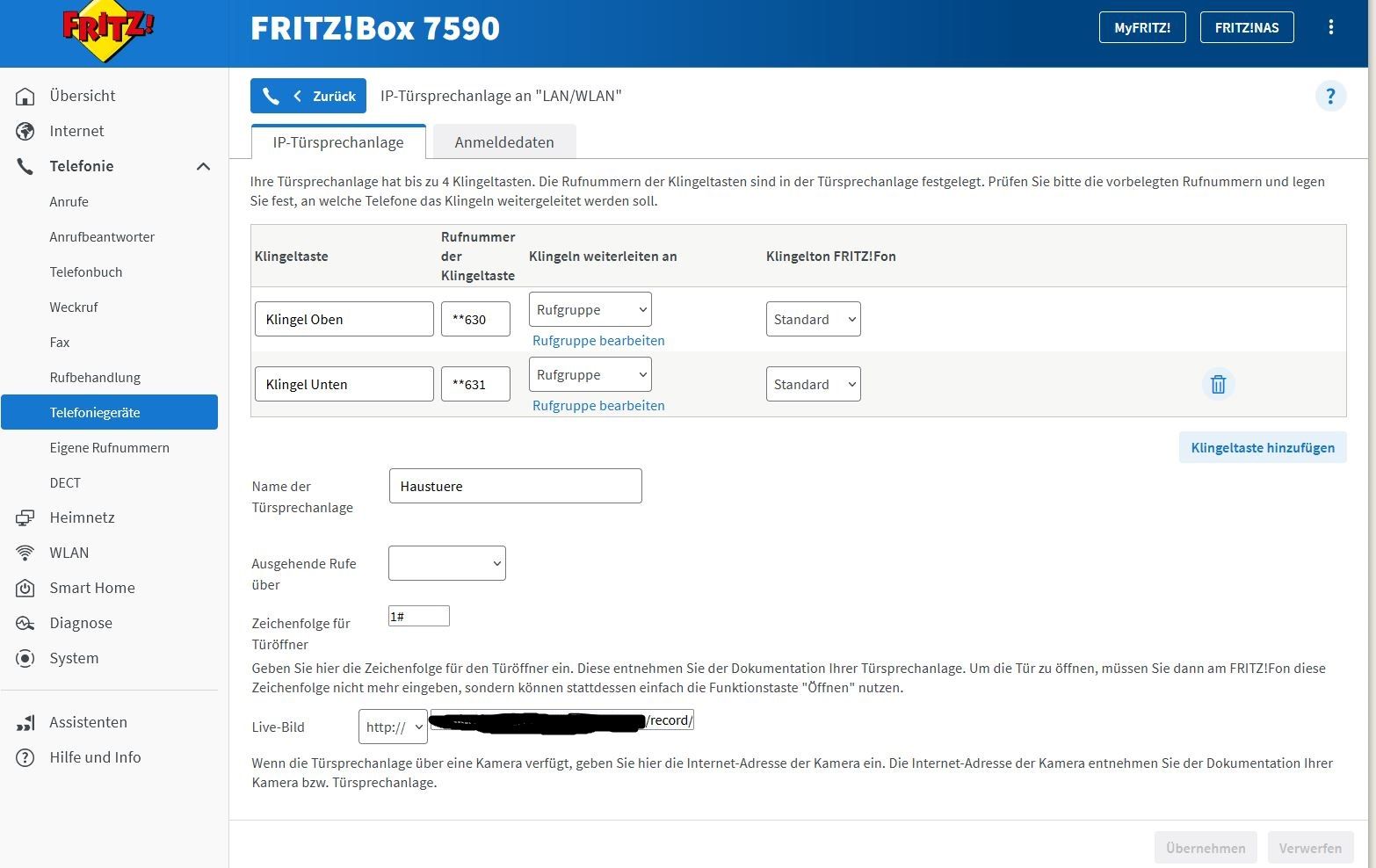Click the Heimnetz devices icon

pos(25,517)
